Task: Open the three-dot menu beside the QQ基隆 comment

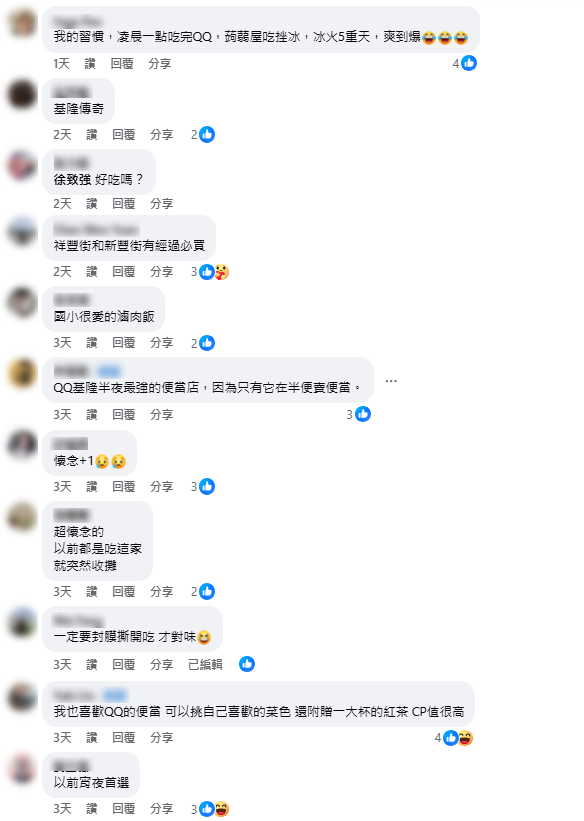Action: [391, 381]
